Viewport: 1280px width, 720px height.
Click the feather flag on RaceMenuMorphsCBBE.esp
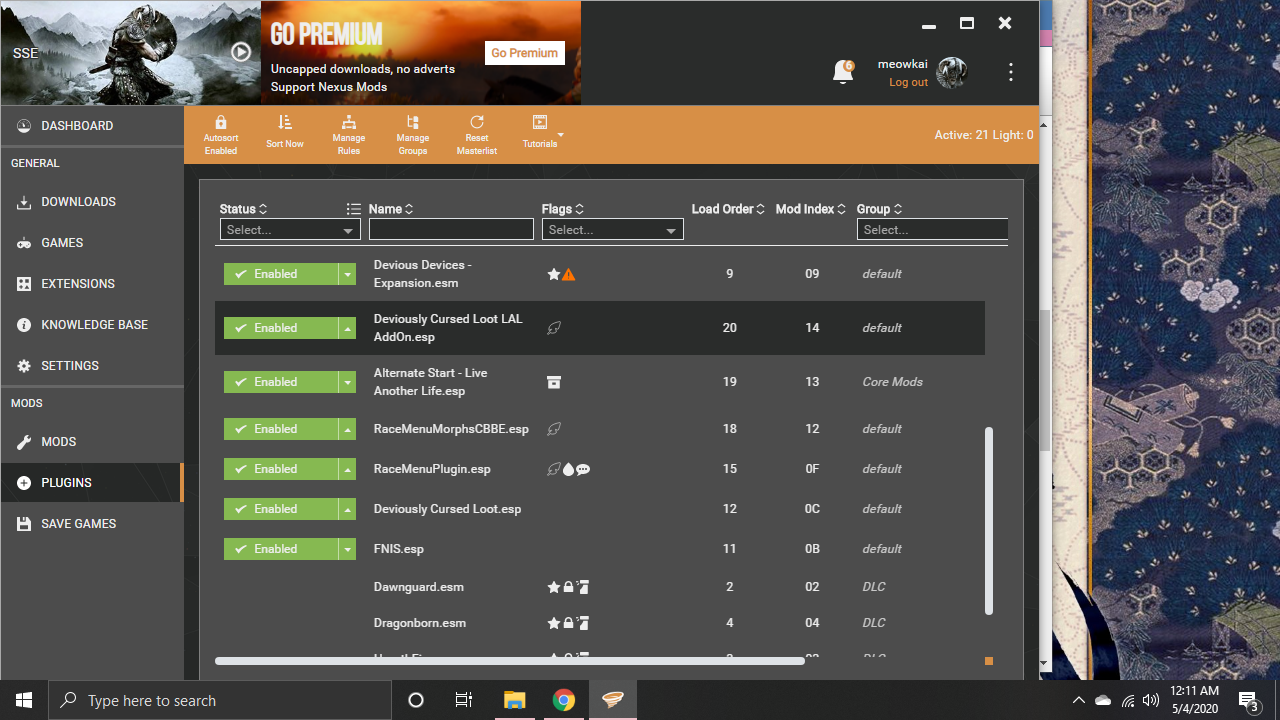(554, 429)
